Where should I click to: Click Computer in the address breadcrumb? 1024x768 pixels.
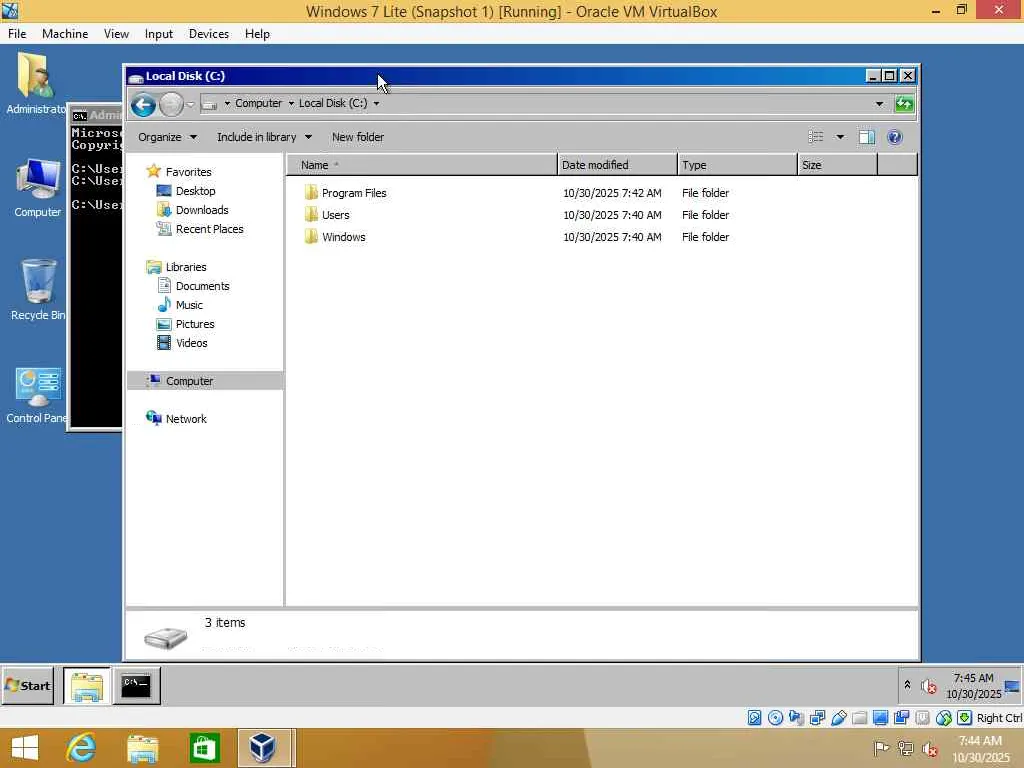tap(259, 103)
